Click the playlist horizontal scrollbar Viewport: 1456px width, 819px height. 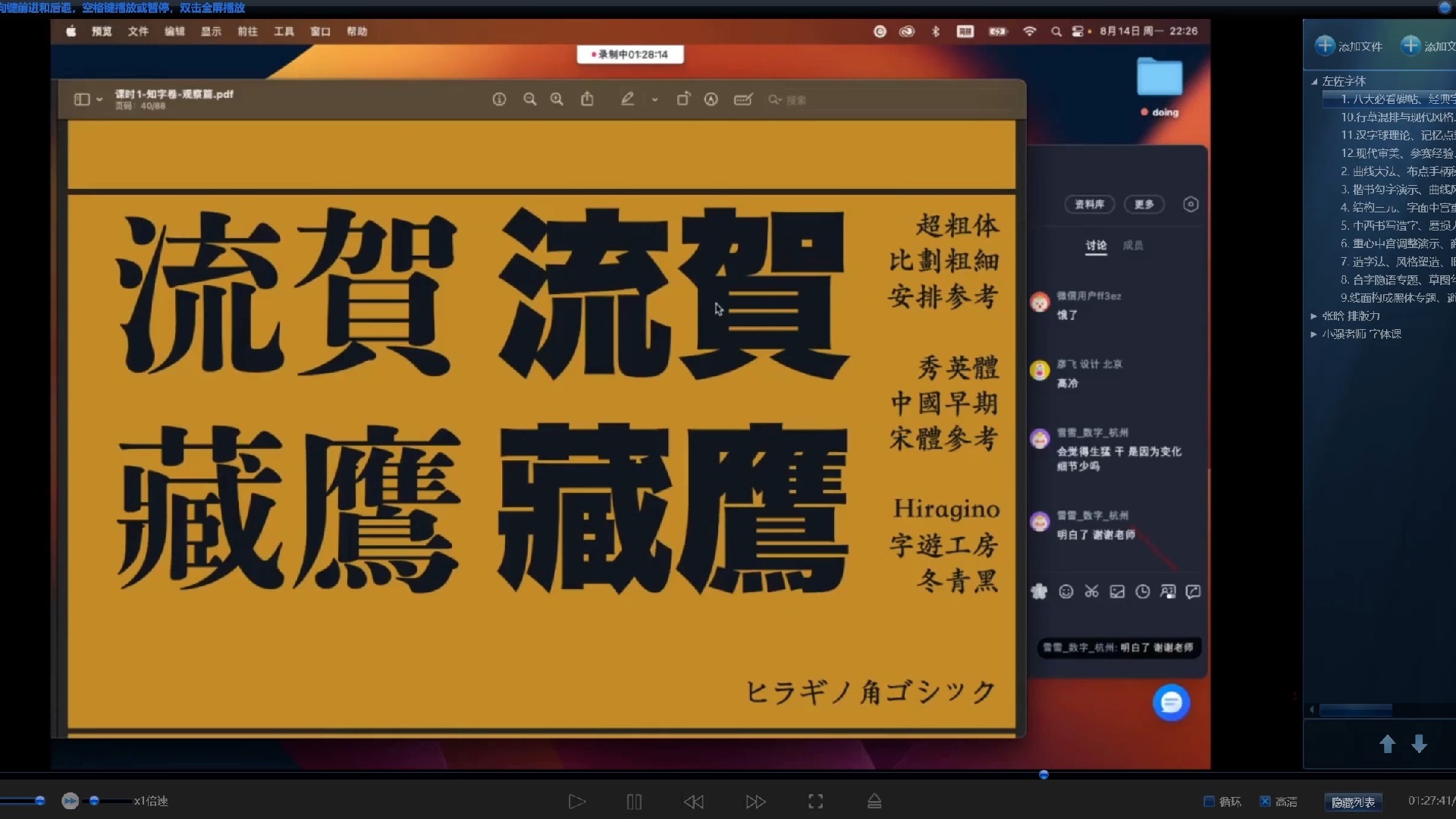click(x=1355, y=710)
